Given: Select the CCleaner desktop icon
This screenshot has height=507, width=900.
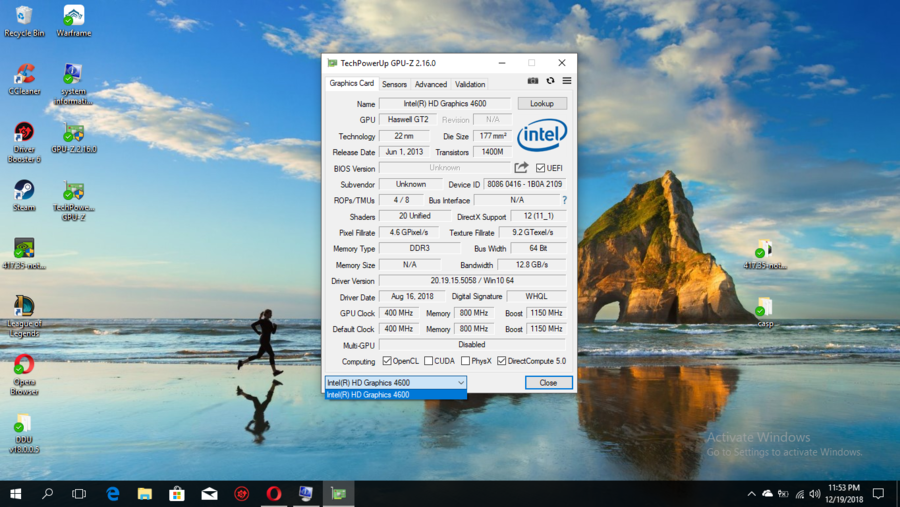Looking at the screenshot, I should click(x=24, y=80).
